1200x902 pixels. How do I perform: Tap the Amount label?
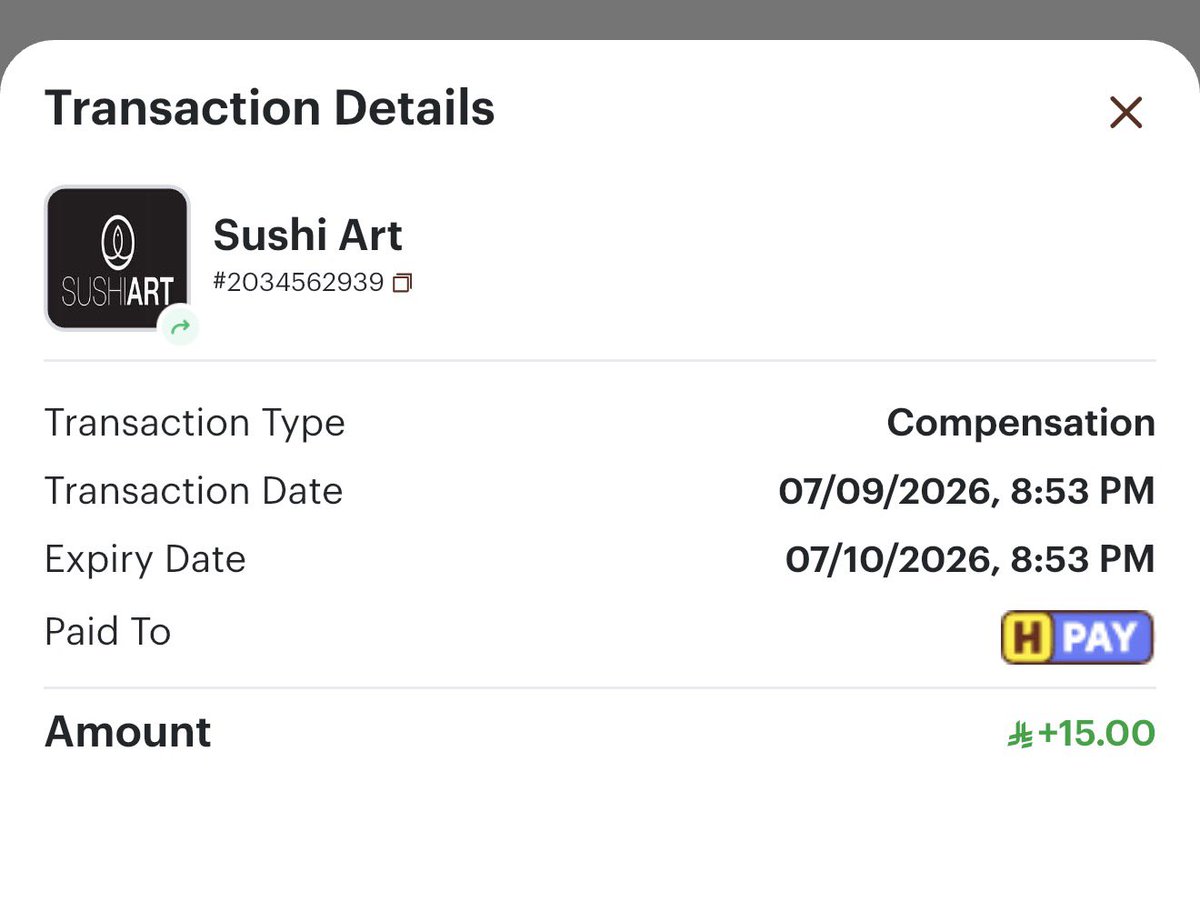[x=128, y=732]
